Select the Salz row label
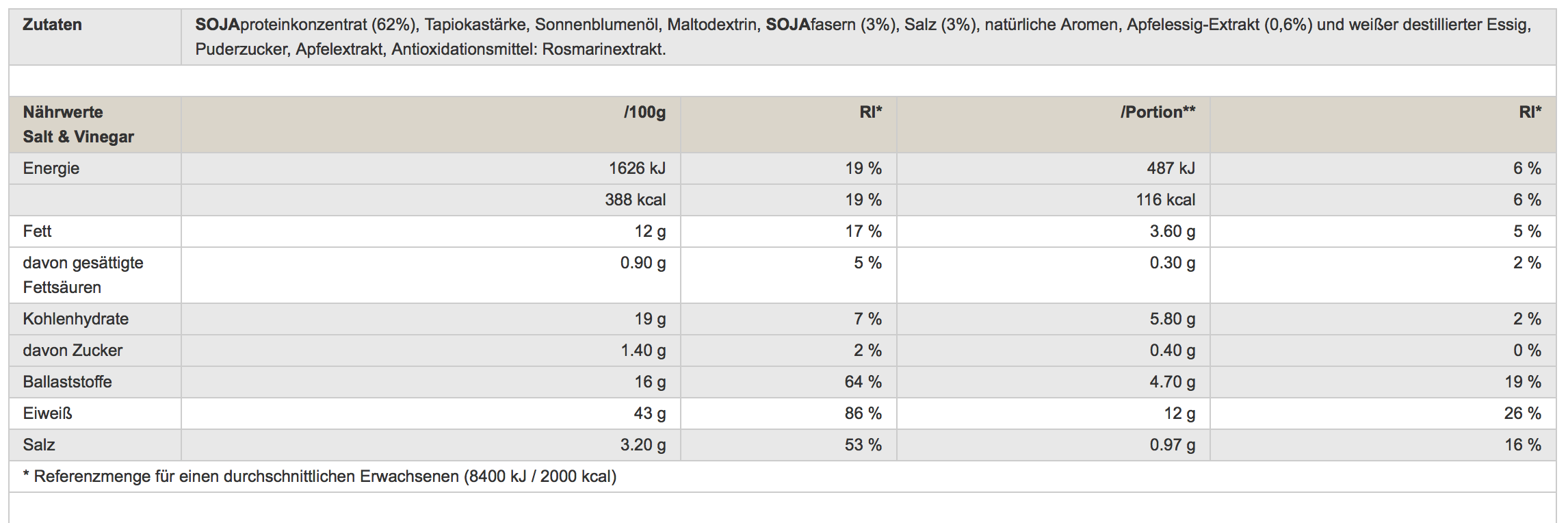The width and height of the screenshot is (1568, 523). (39, 445)
